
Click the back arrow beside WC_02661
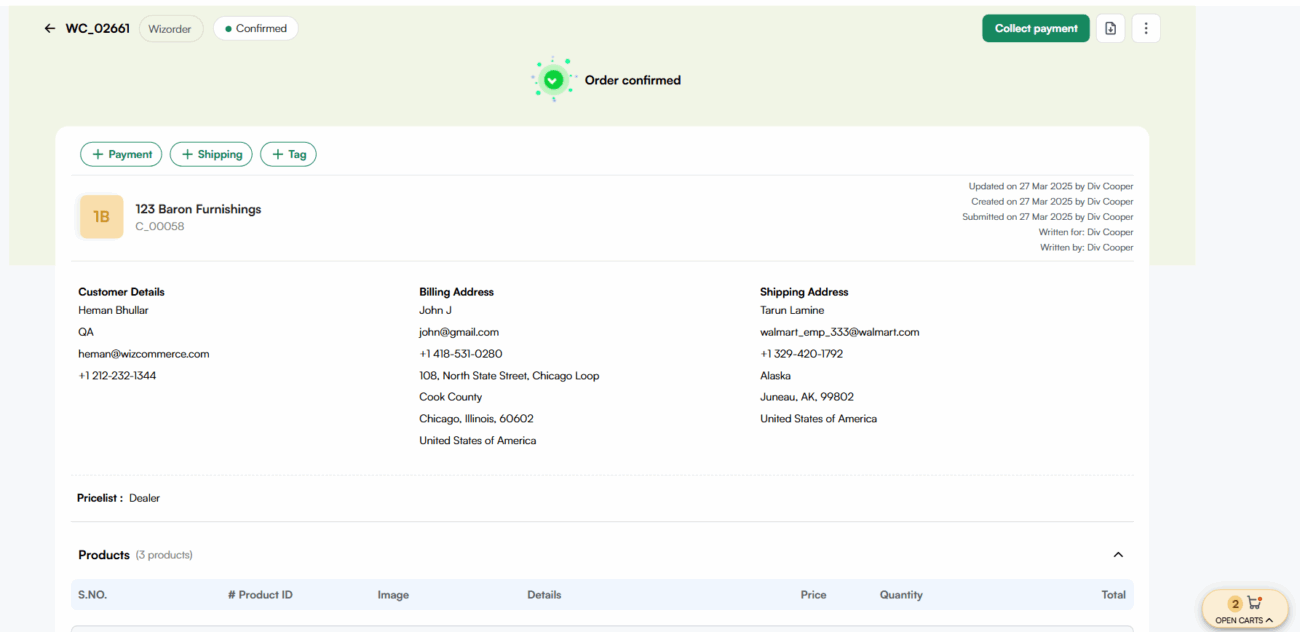50,29
